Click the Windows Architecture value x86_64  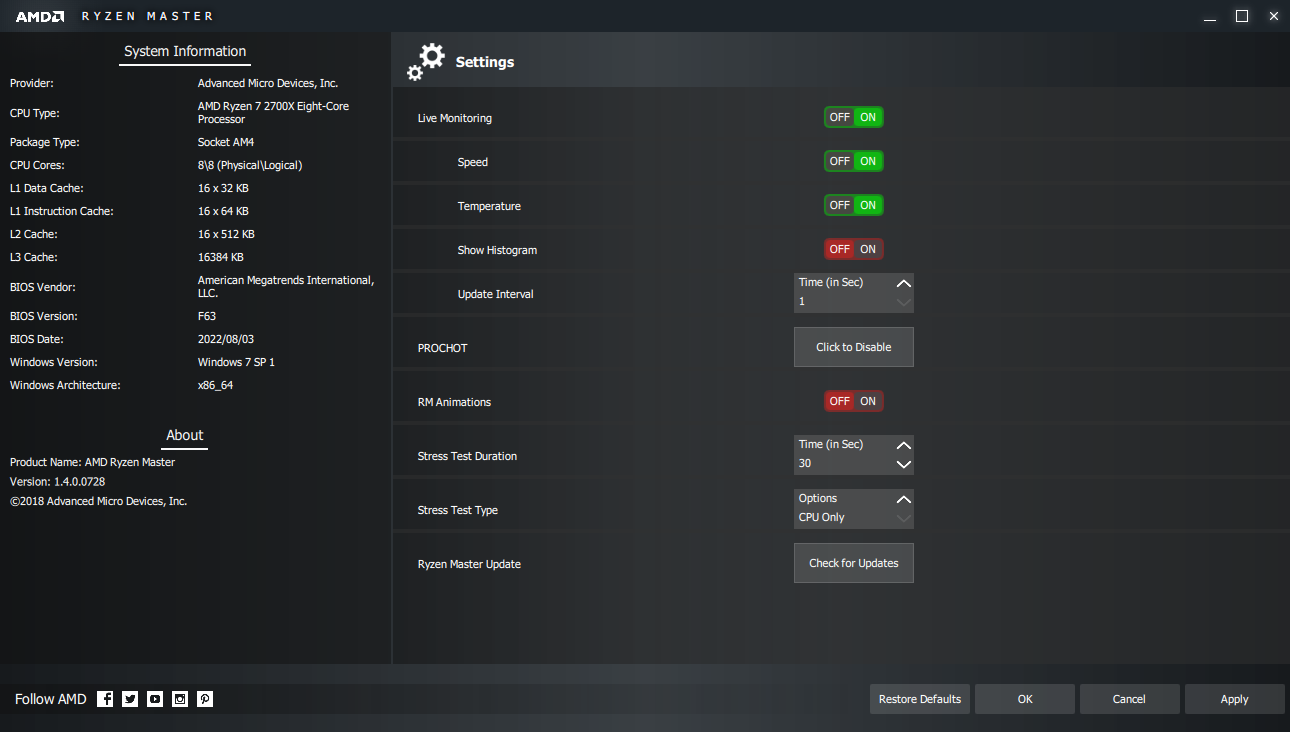[x=215, y=385]
